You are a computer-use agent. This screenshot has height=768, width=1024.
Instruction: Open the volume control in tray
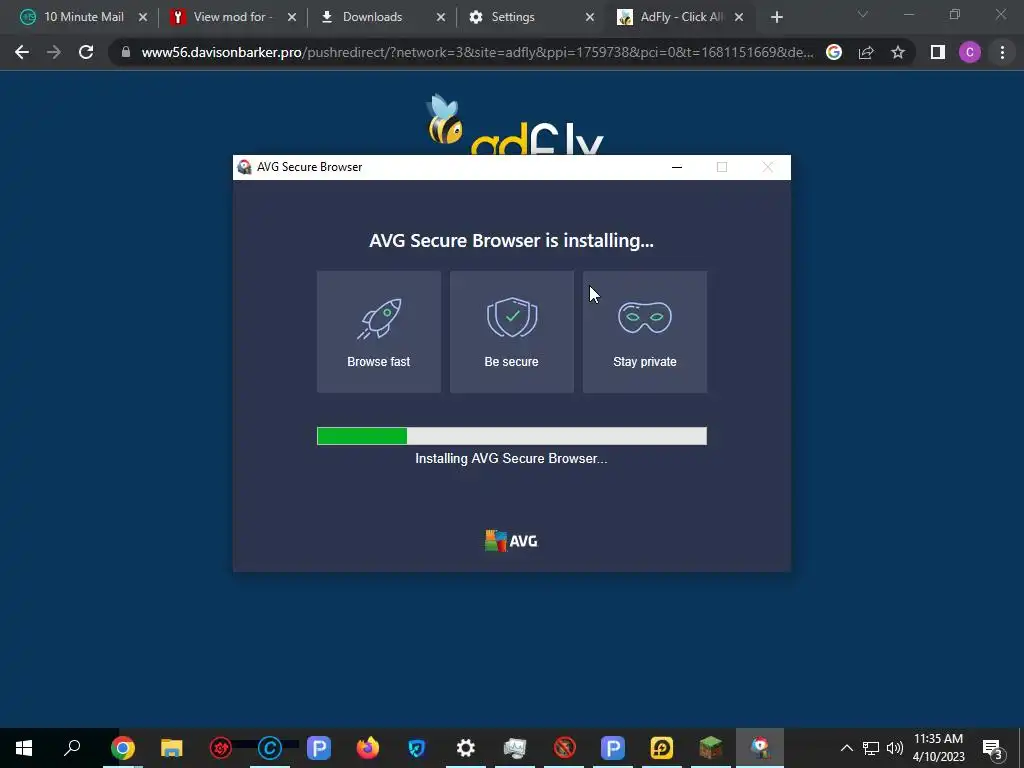(x=895, y=748)
